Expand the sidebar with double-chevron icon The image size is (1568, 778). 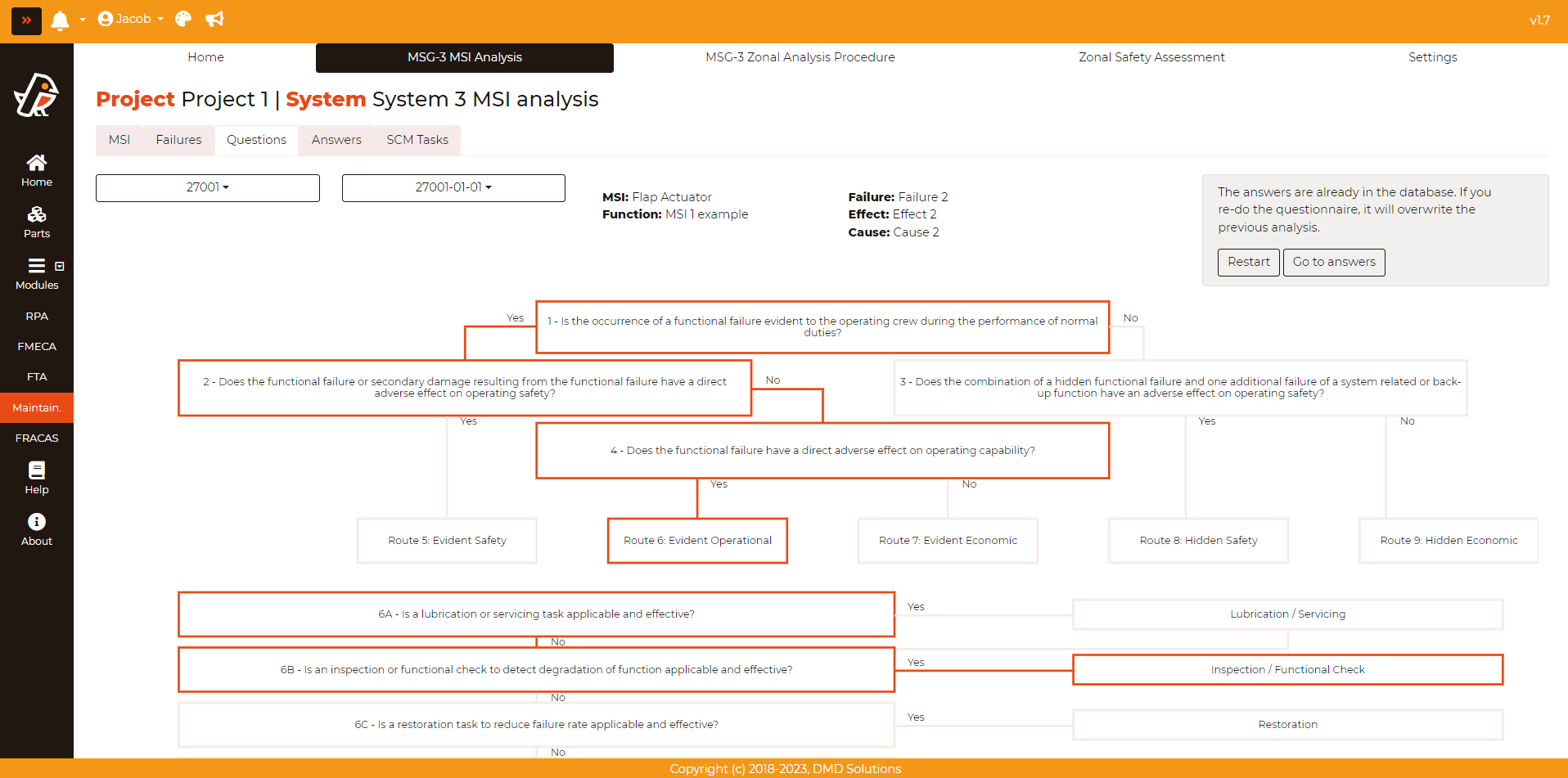(26, 20)
